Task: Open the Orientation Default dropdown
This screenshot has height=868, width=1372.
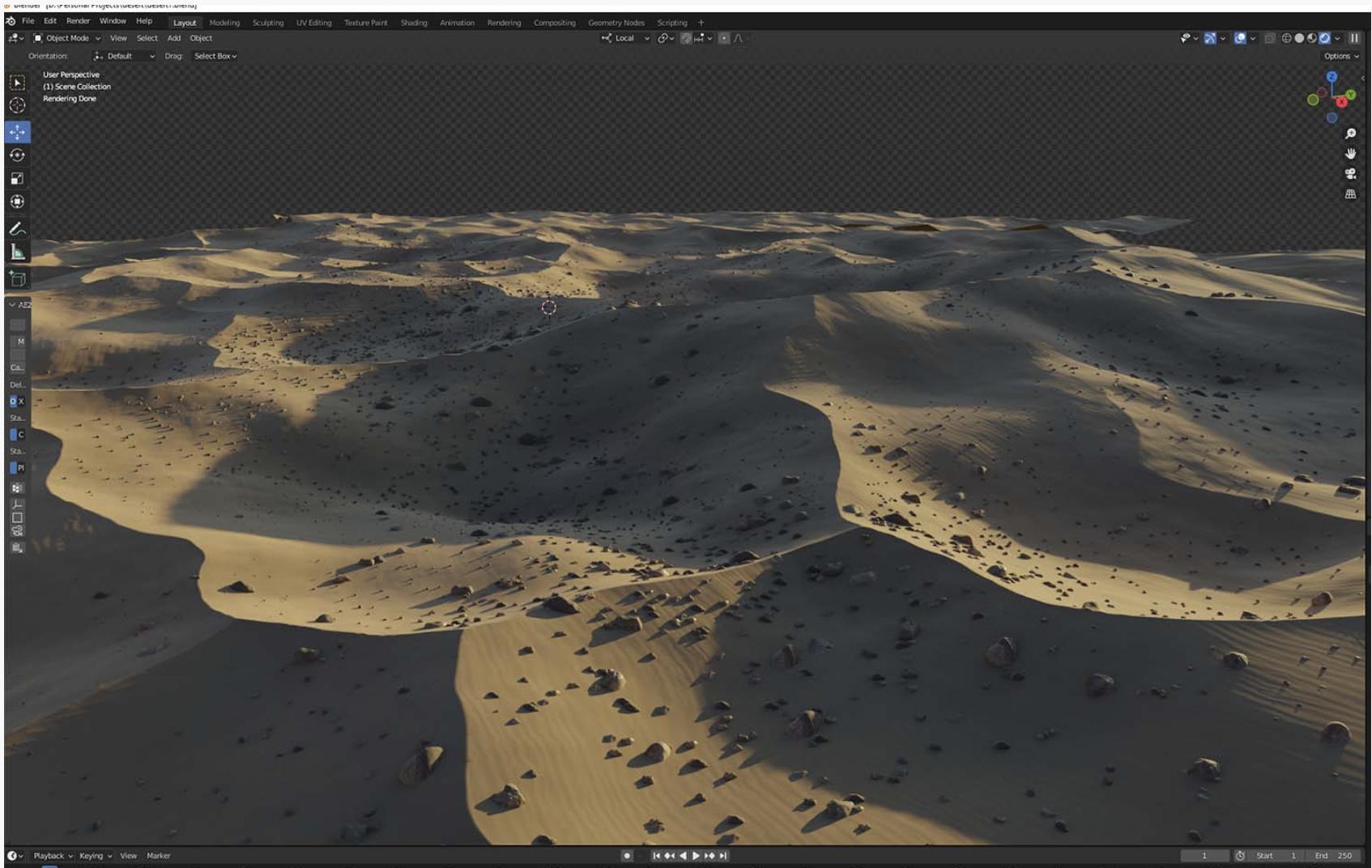Action: [124, 56]
